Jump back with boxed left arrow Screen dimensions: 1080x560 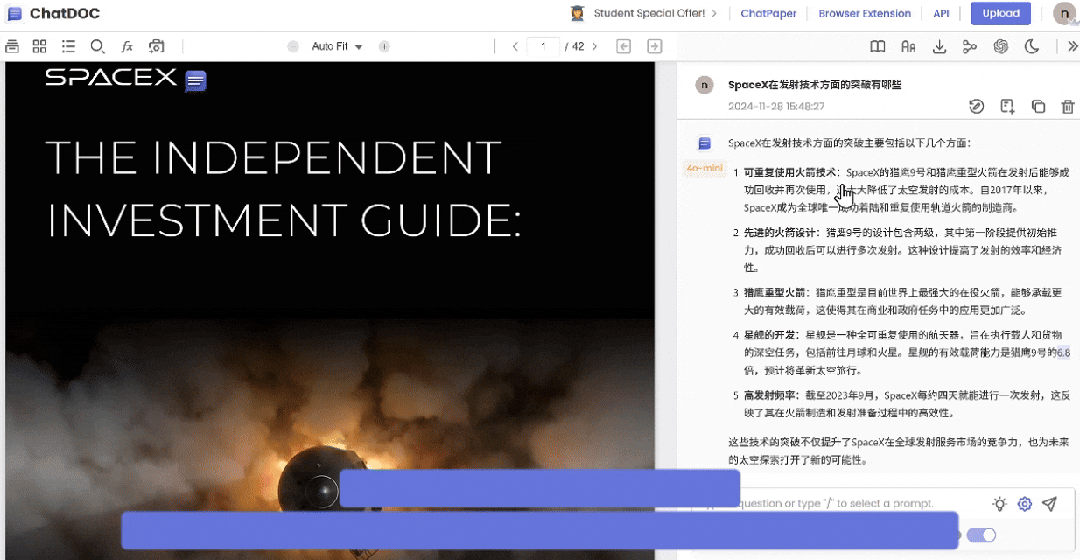pos(623,46)
